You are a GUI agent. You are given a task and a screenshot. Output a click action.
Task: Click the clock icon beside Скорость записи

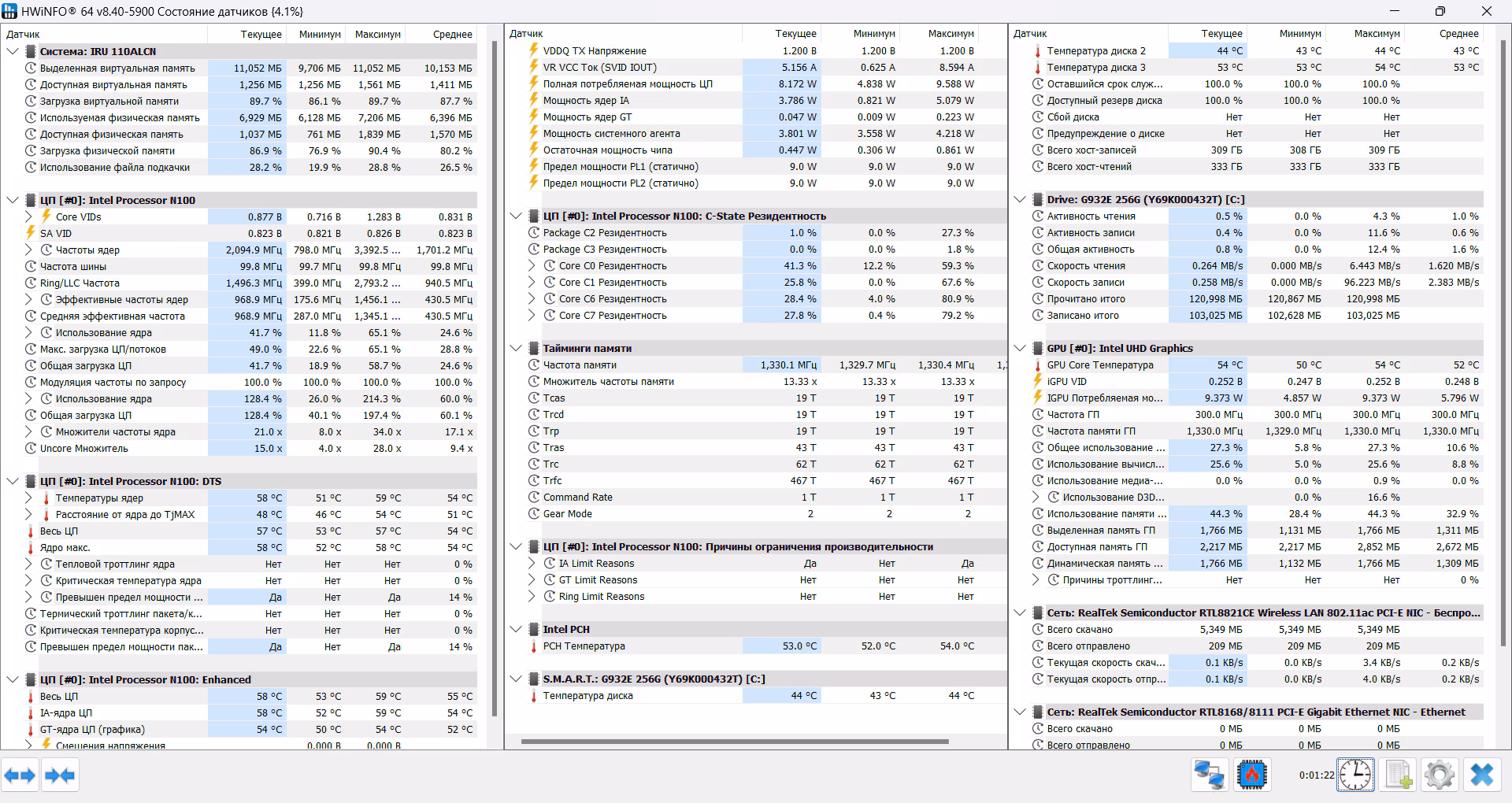point(1038,283)
